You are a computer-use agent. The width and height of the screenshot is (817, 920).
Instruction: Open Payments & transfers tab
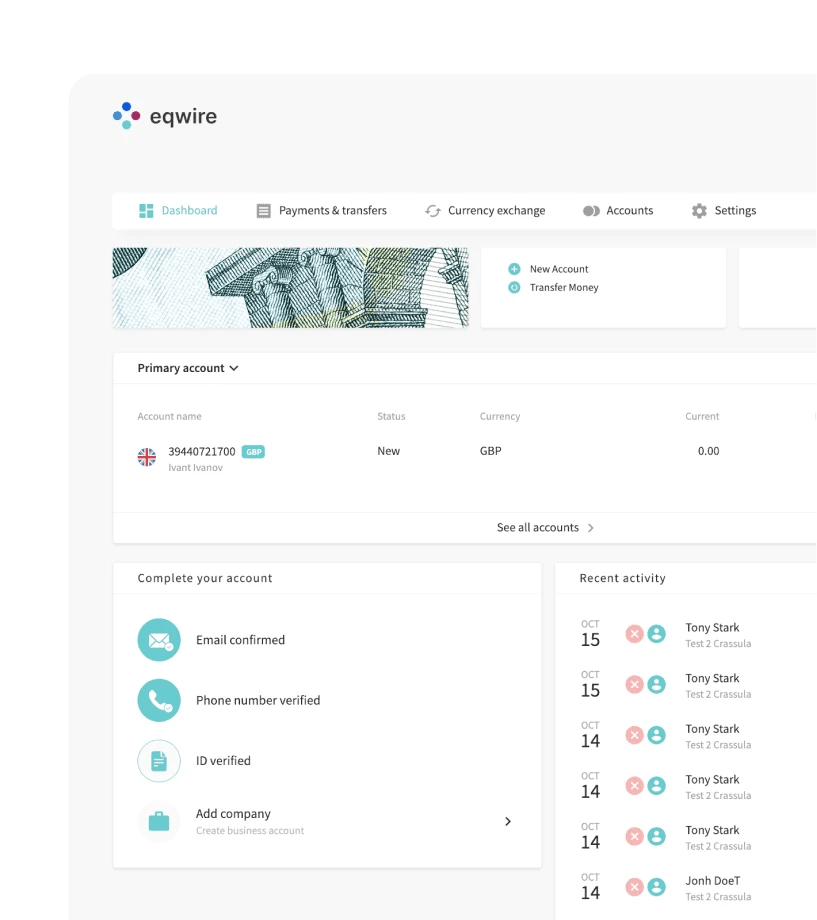(322, 211)
